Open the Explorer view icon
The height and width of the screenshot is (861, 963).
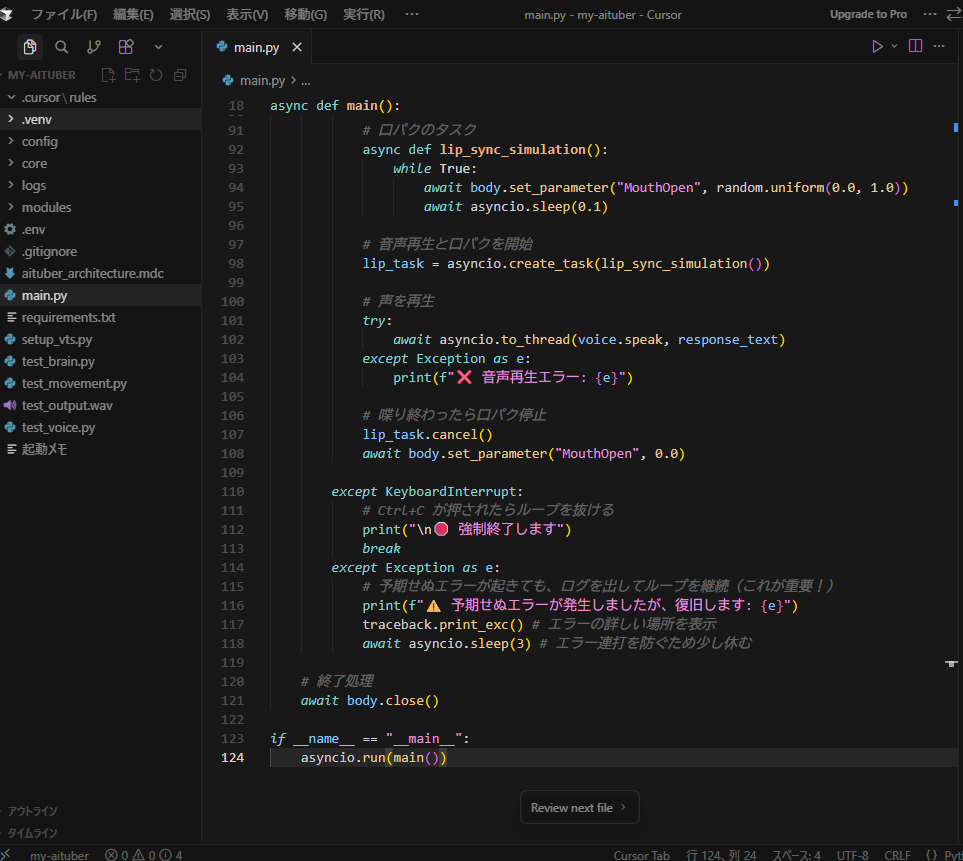(x=30, y=47)
